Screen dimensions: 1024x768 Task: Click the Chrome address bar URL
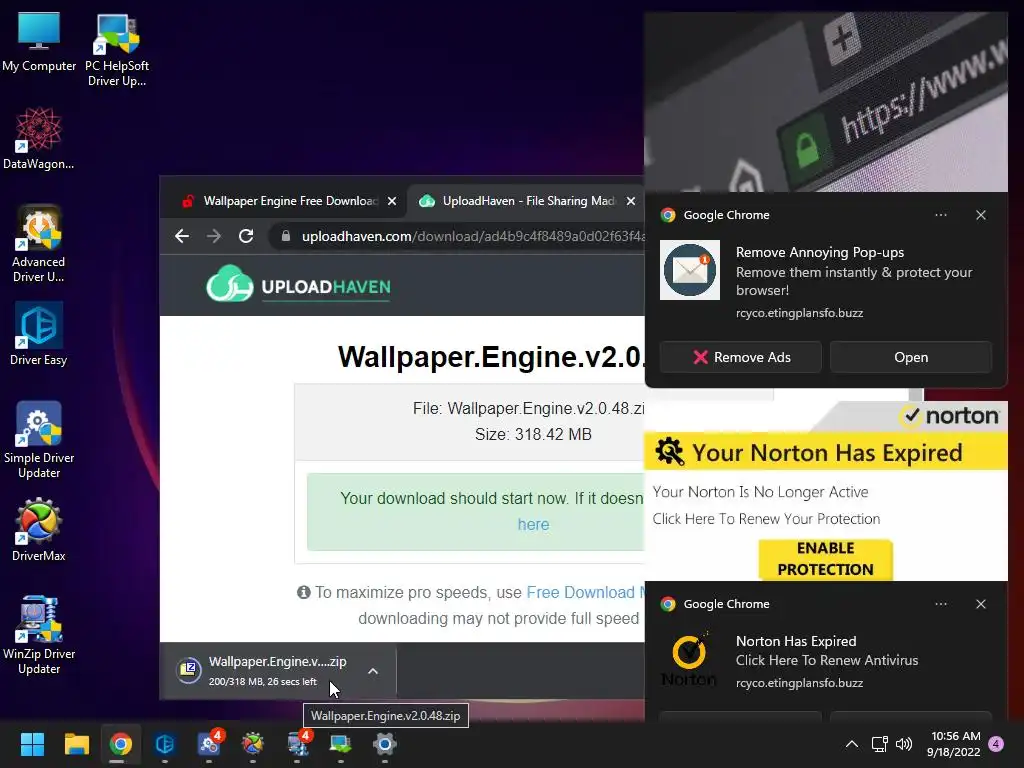click(473, 236)
